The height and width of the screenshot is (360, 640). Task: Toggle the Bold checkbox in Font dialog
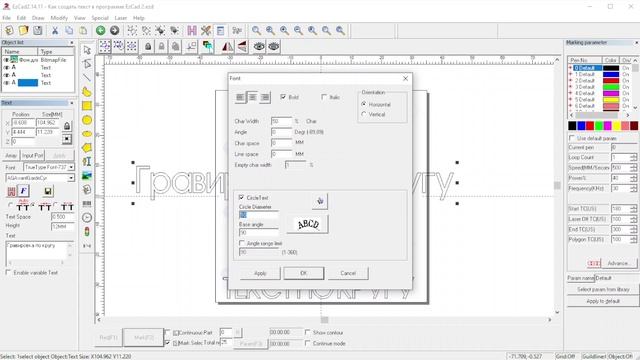[283, 97]
